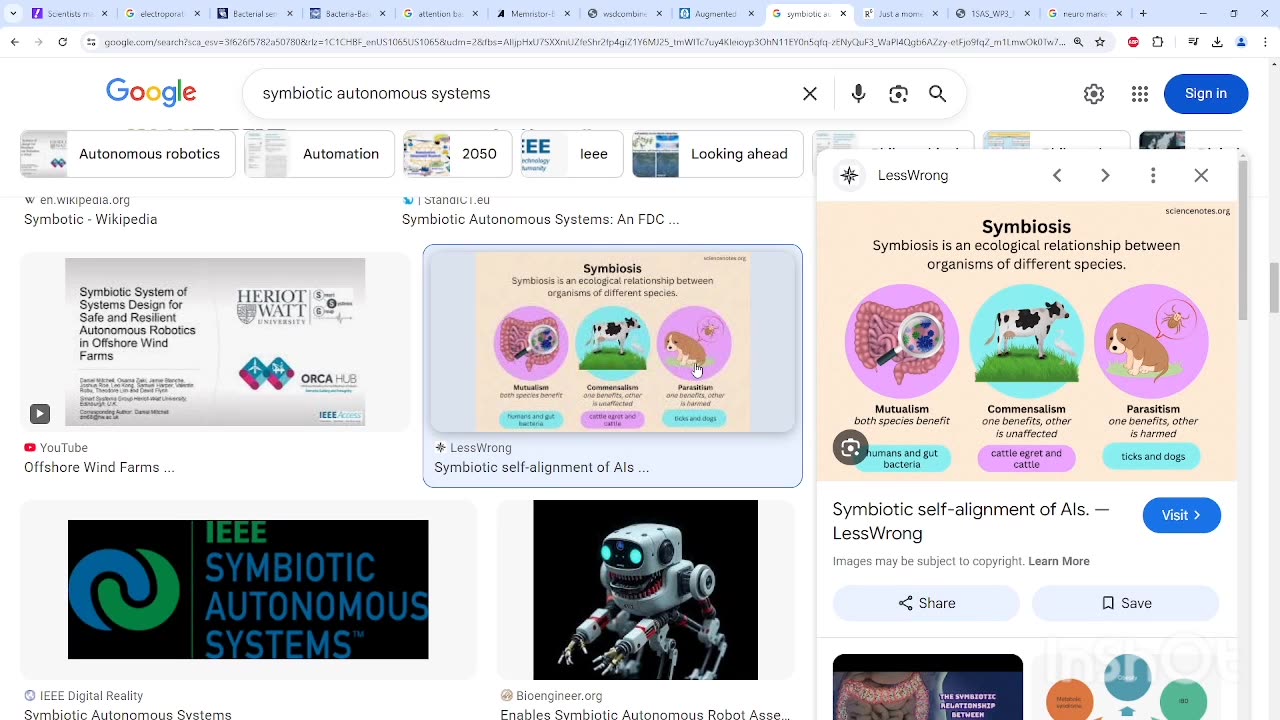Select the Looking ahead filter chip

tap(718, 154)
